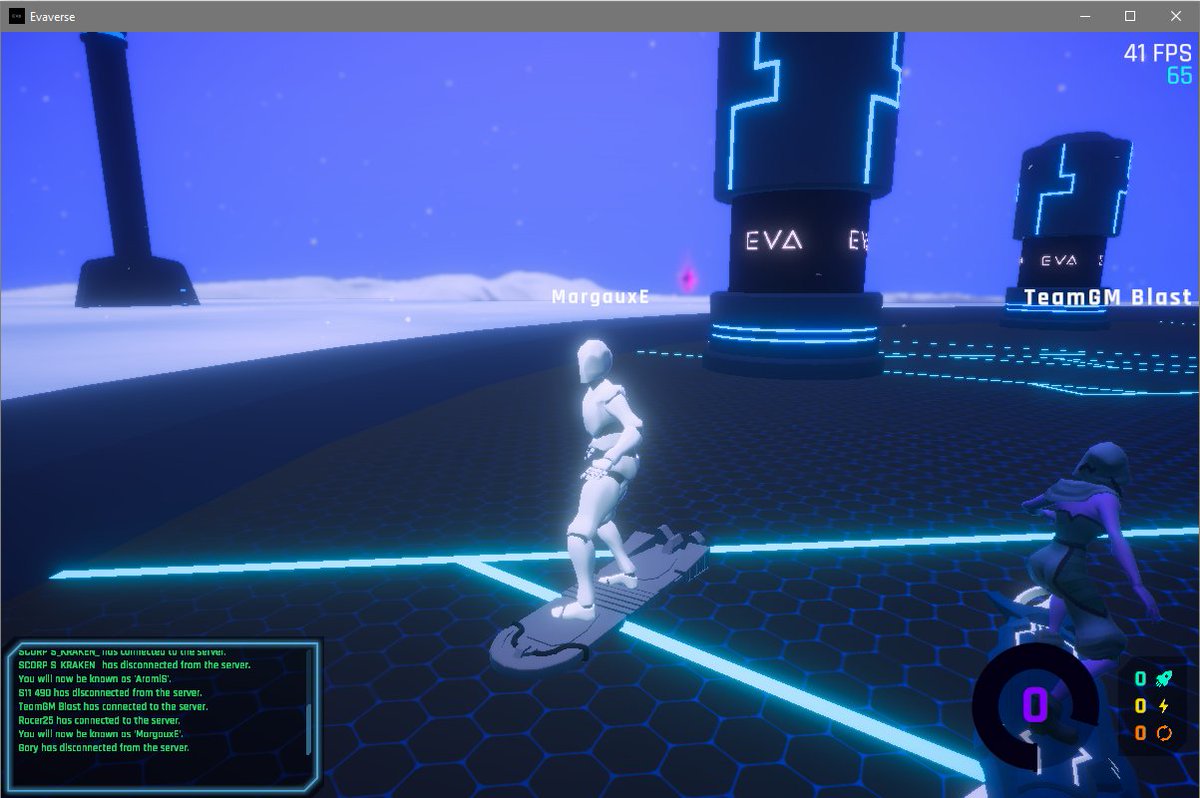The image size is (1200, 798).
Task: Click the yellow 0 count beside lightning
Action: 1140,706
